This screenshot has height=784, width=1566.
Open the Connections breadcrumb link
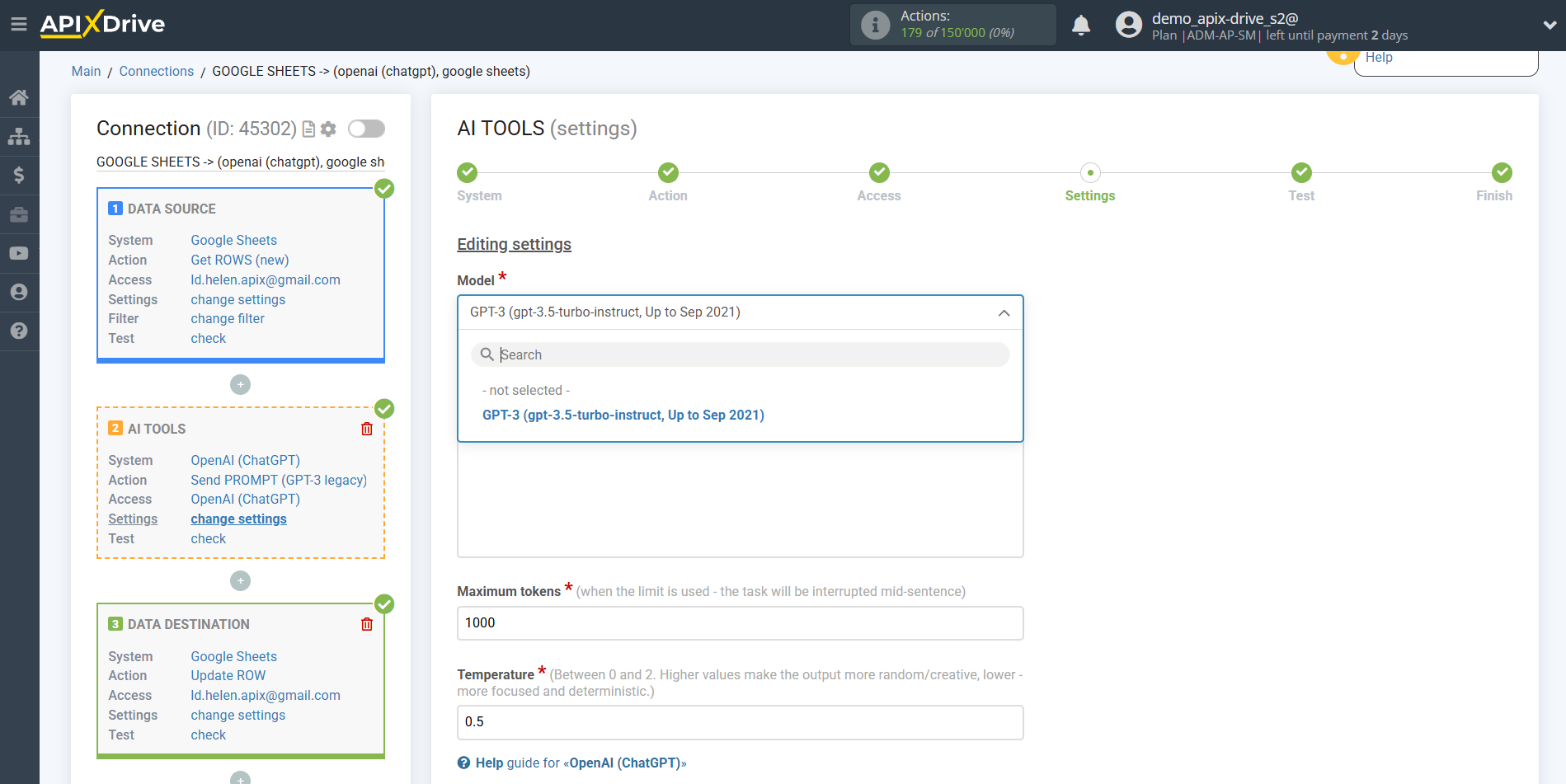coord(157,71)
